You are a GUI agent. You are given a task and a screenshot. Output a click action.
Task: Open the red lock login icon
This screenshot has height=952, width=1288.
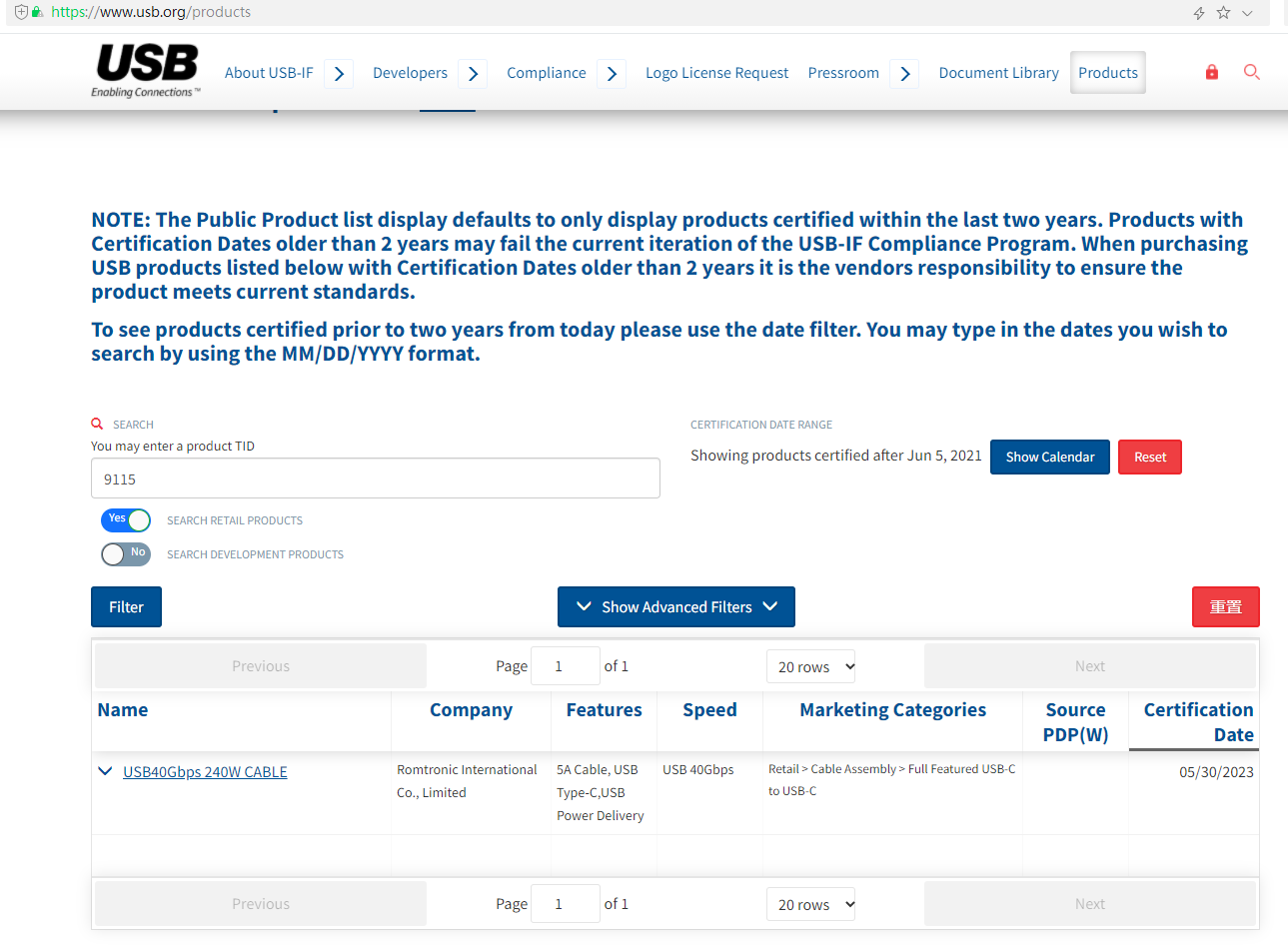pos(1212,72)
